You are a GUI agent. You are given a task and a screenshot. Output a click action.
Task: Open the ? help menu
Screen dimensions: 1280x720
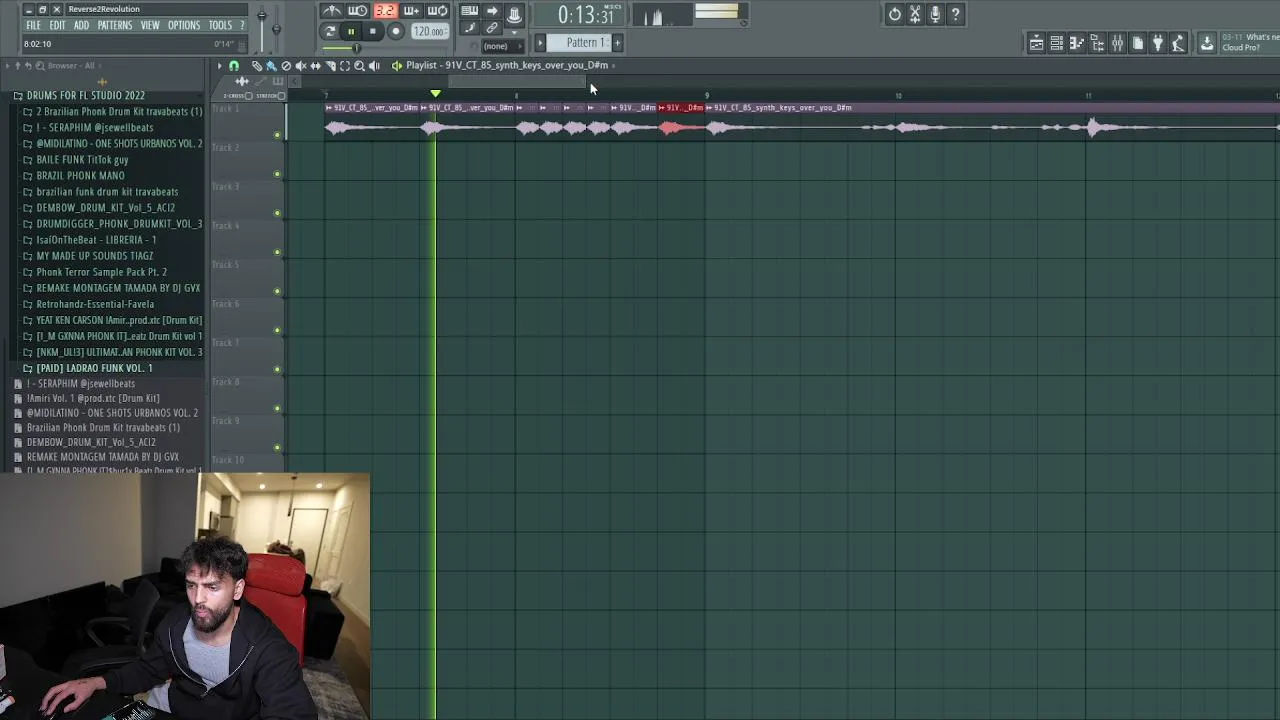[241, 25]
